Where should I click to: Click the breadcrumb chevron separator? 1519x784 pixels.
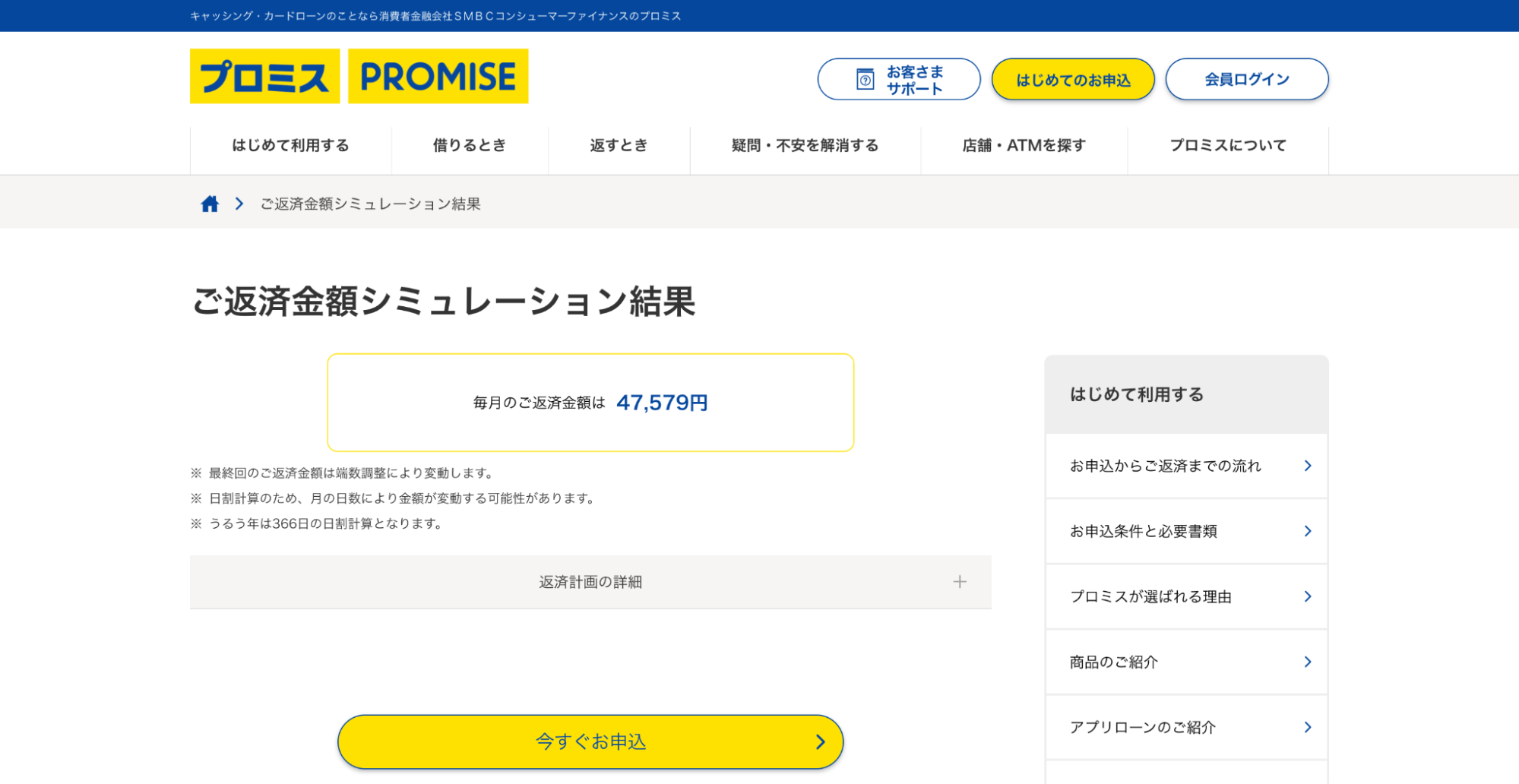pos(239,204)
